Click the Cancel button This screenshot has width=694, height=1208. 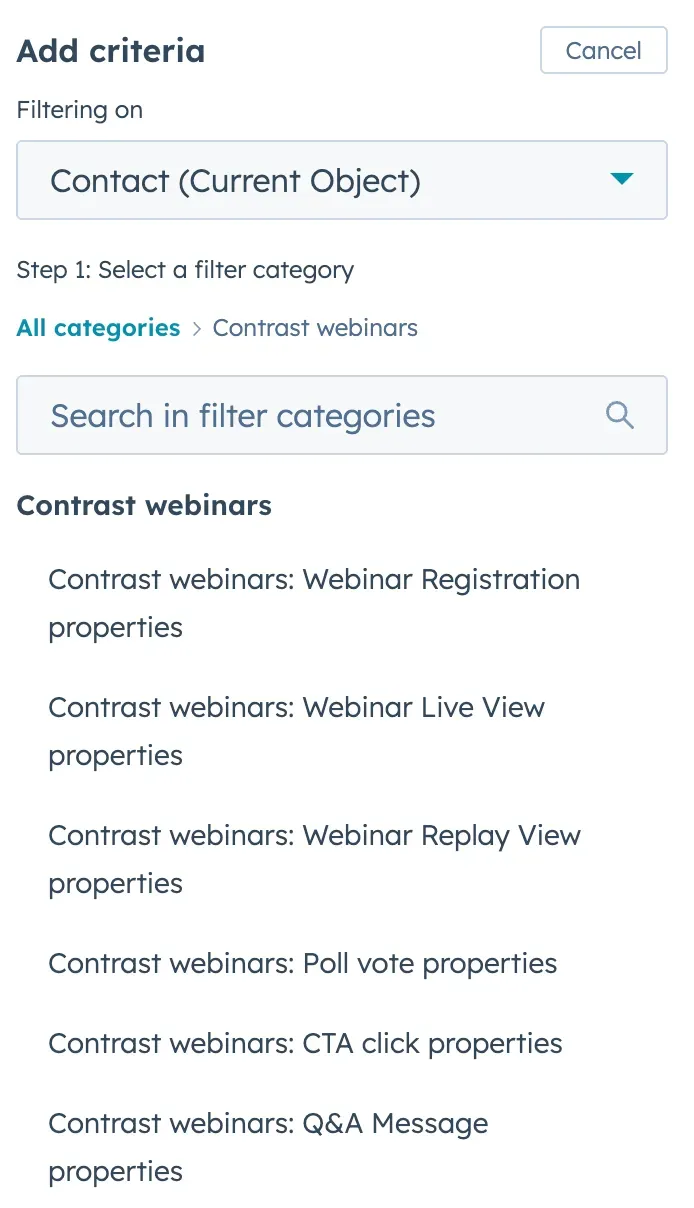coord(603,50)
